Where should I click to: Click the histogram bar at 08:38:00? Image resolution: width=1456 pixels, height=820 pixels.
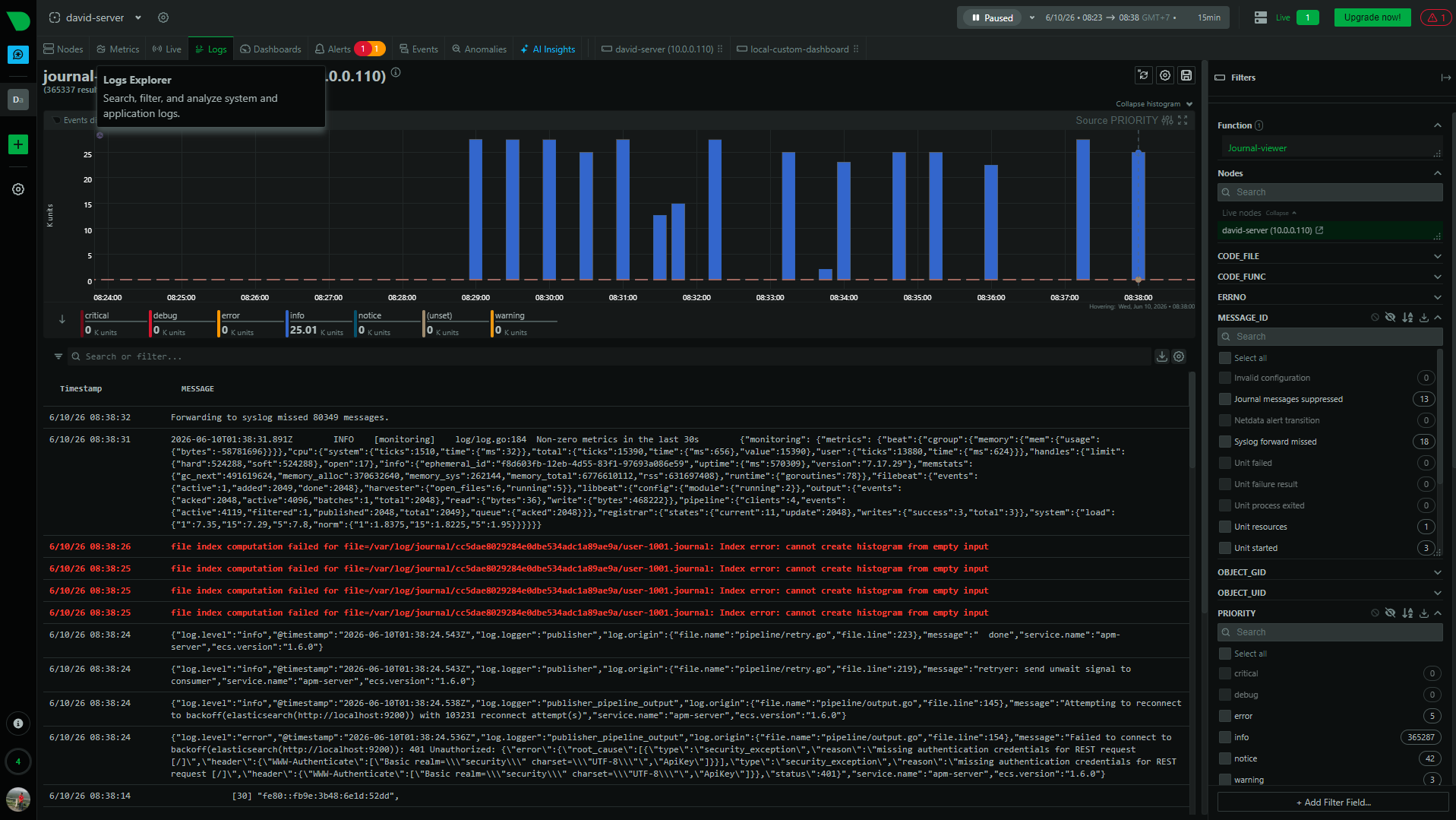(1138, 216)
